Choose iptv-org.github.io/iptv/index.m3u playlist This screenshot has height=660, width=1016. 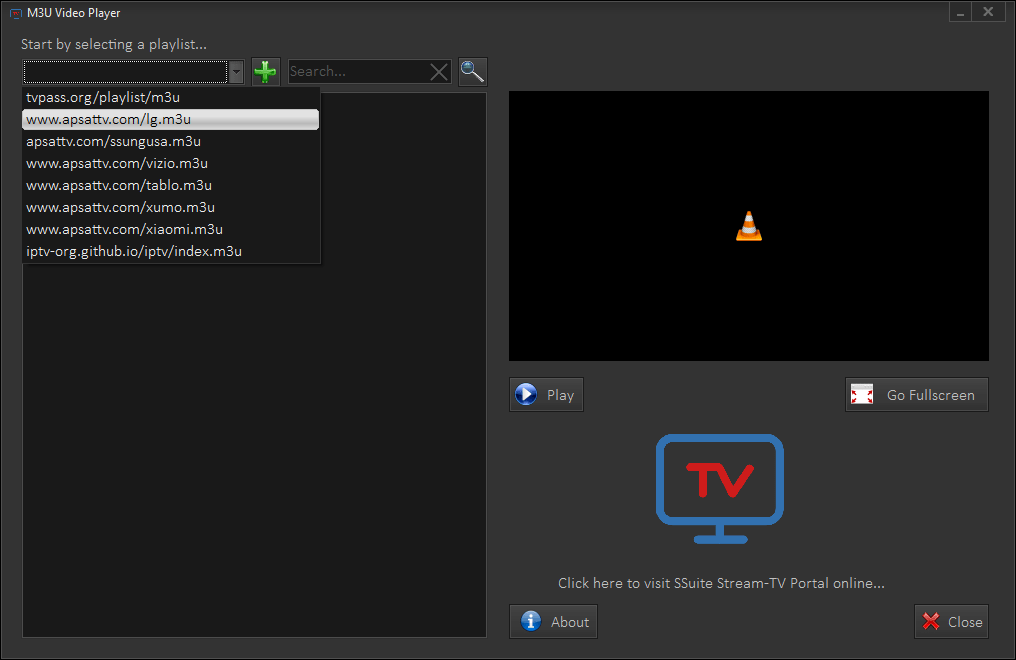[134, 251]
